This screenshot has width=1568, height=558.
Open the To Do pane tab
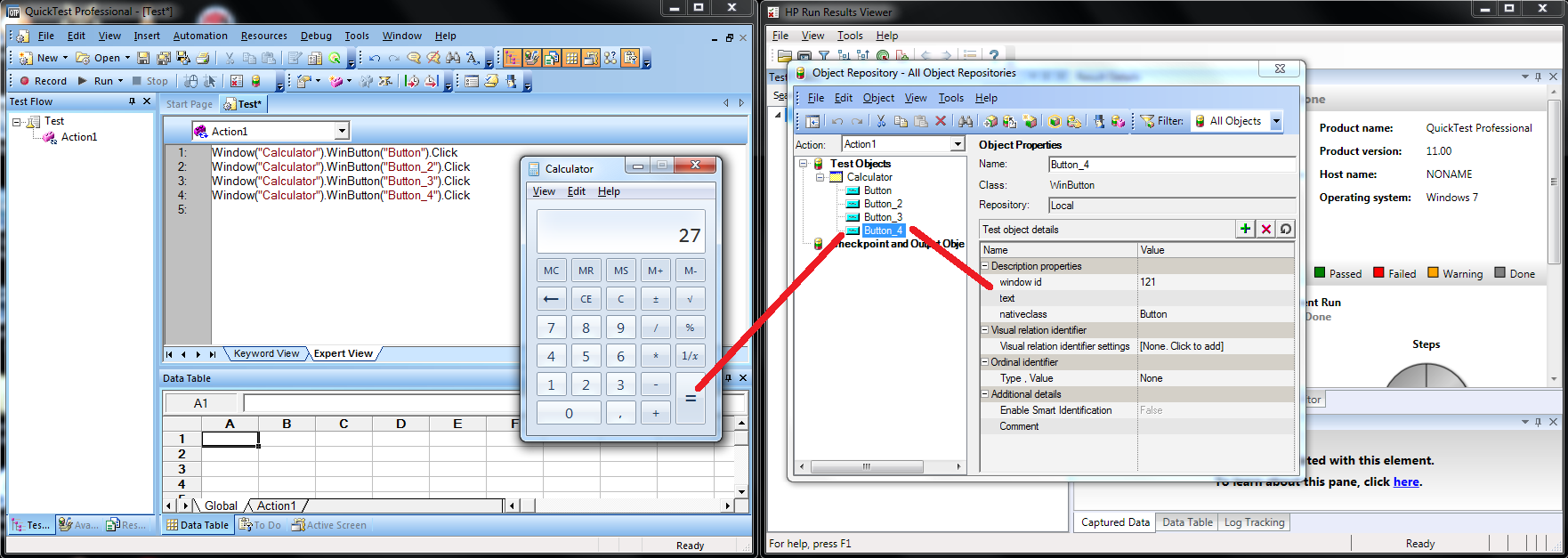coord(260,525)
